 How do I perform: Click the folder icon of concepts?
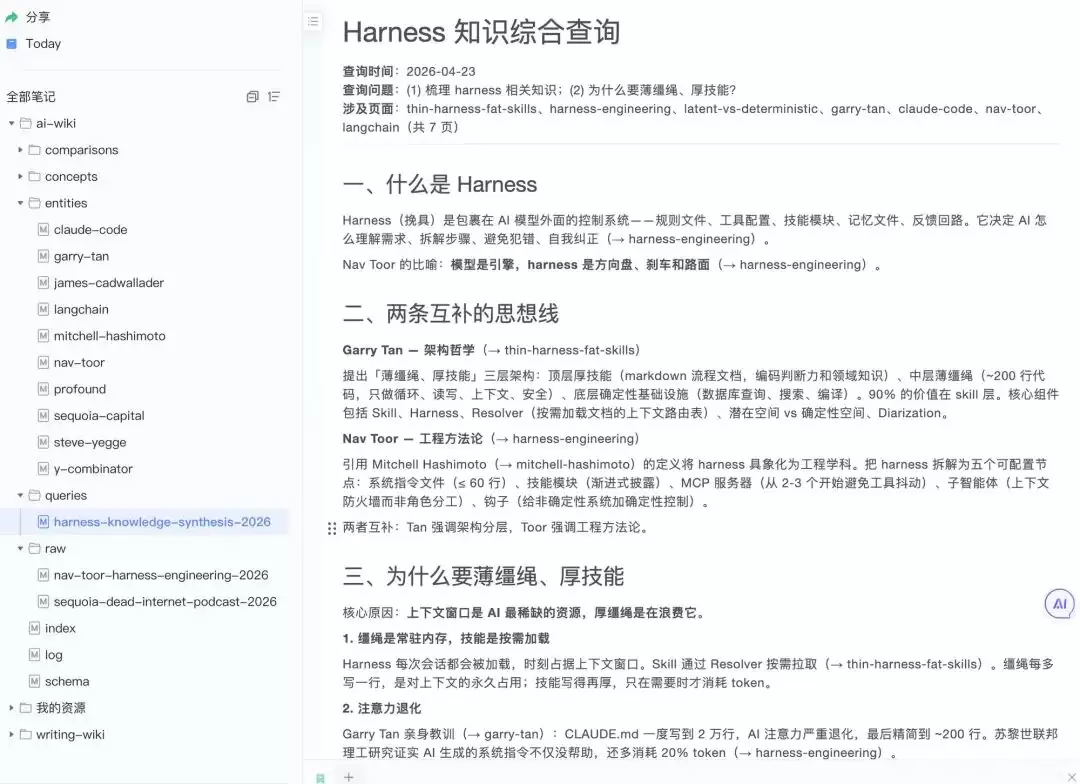[x=34, y=176]
